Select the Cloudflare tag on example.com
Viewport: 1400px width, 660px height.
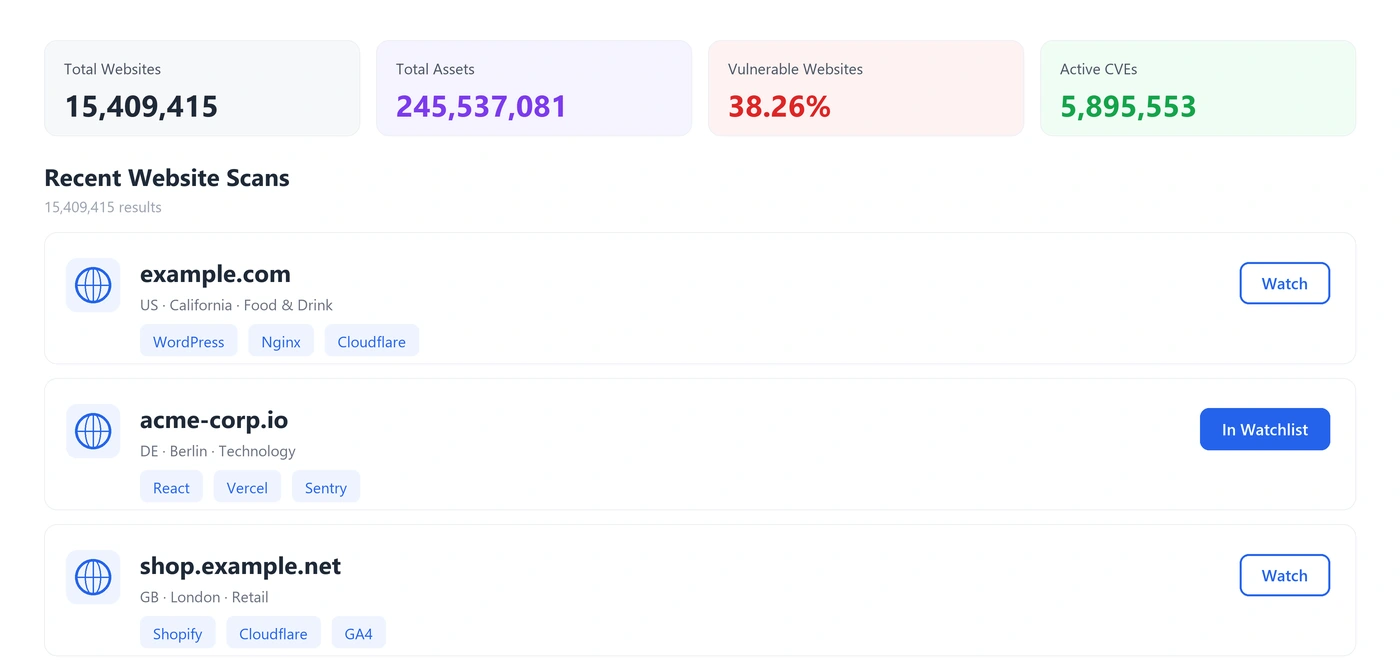pyautogui.click(x=371, y=341)
